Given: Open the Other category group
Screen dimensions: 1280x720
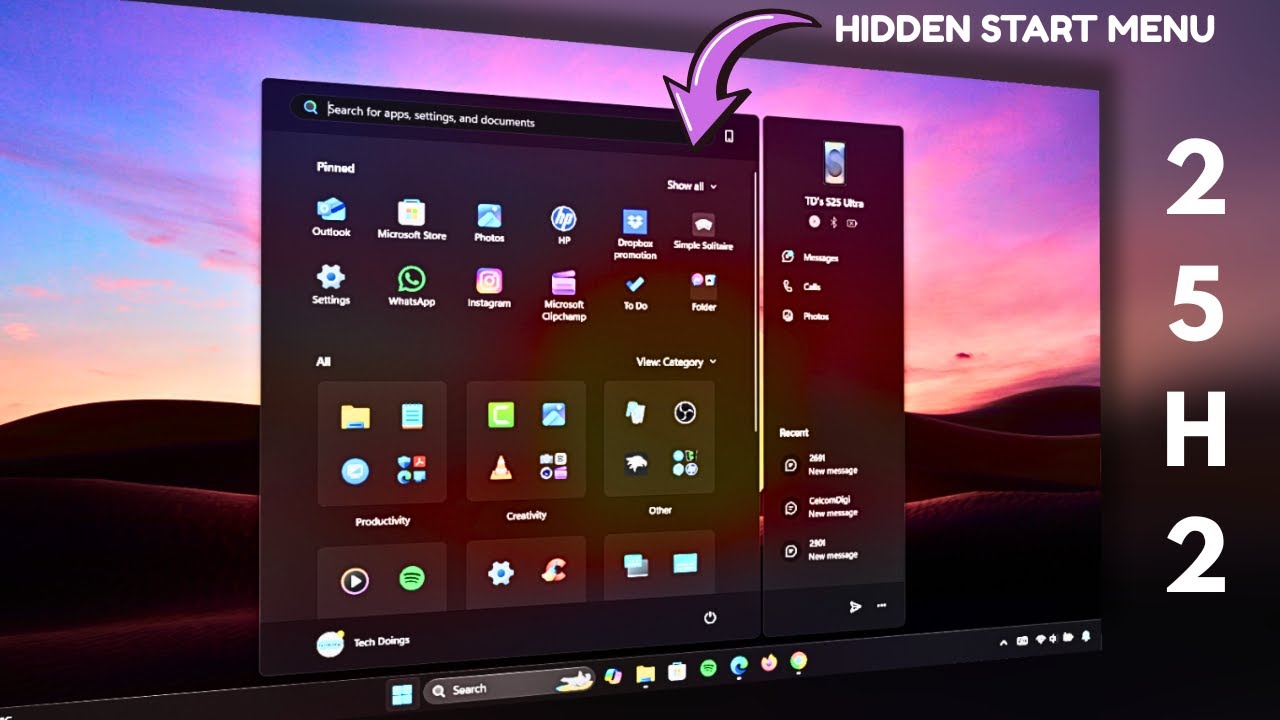Looking at the screenshot, I should 659,438.
